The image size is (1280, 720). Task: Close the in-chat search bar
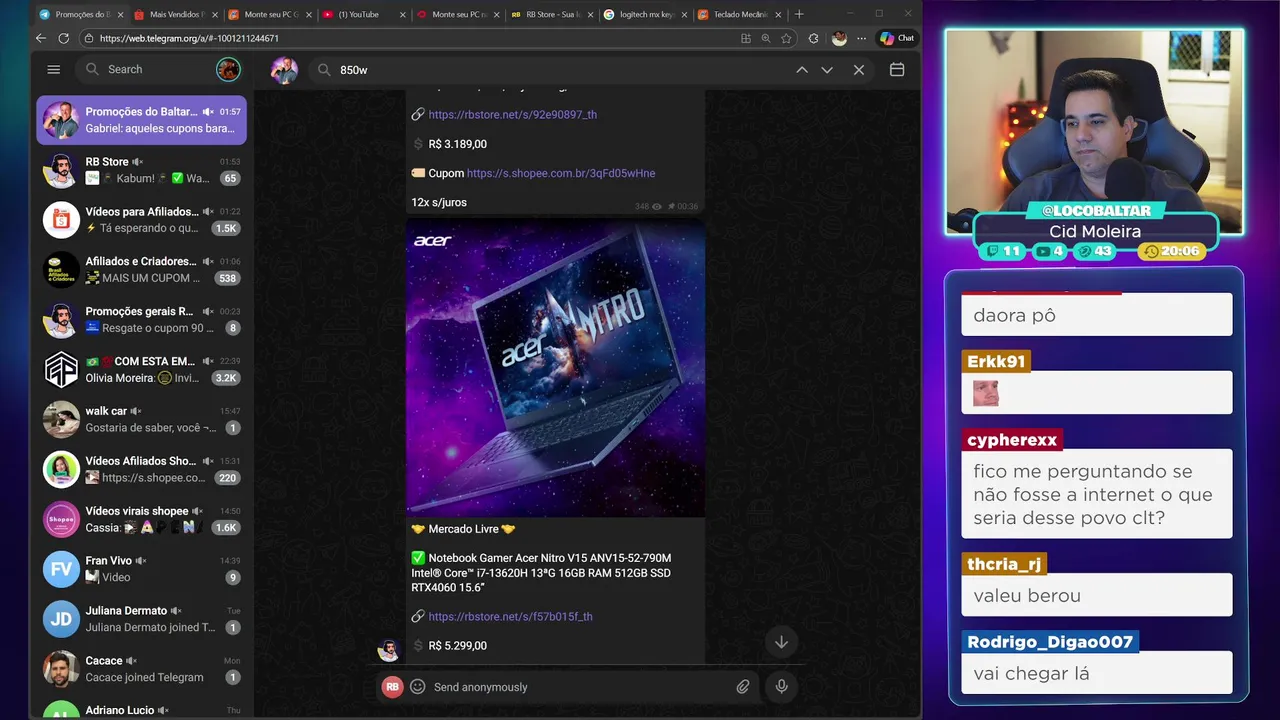coord(859,70)
